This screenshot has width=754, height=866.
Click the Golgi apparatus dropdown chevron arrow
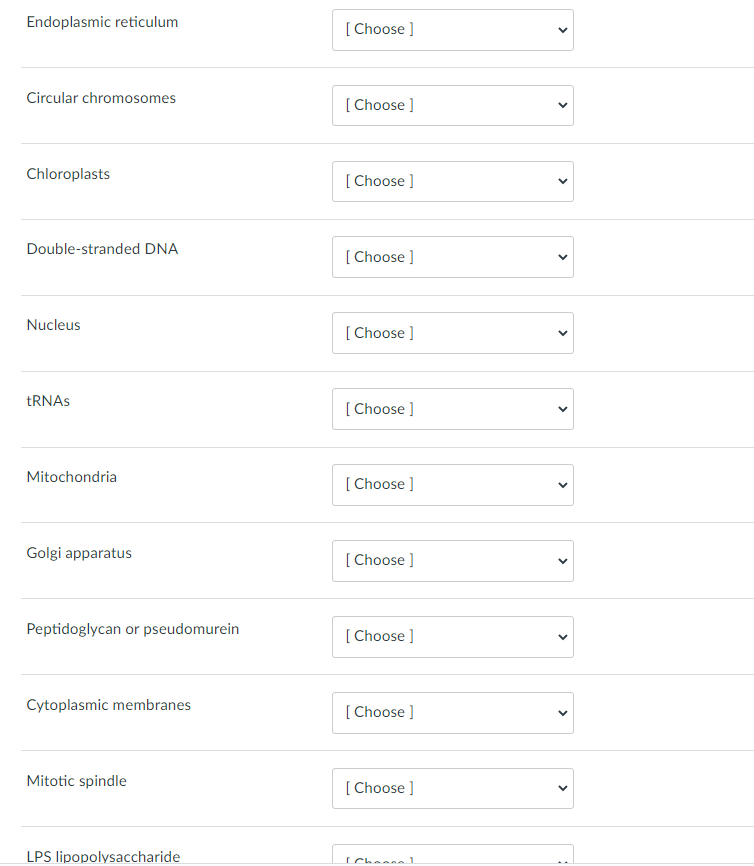pyautogui.click(x=562, y=560)
